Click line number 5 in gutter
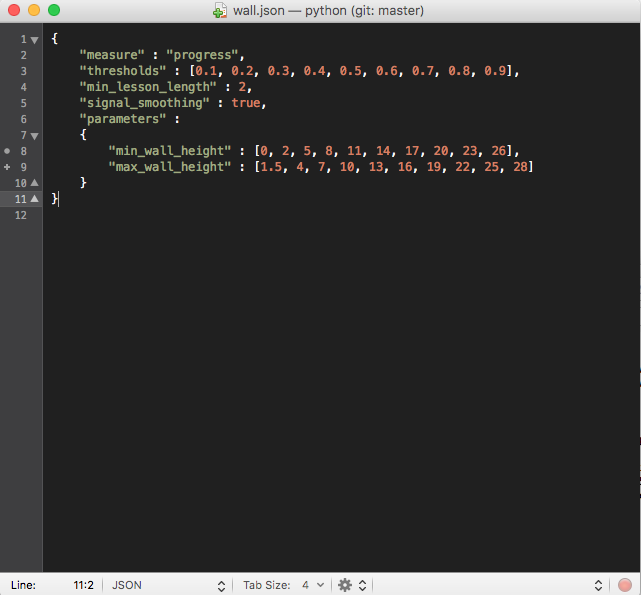 (24, 103)
